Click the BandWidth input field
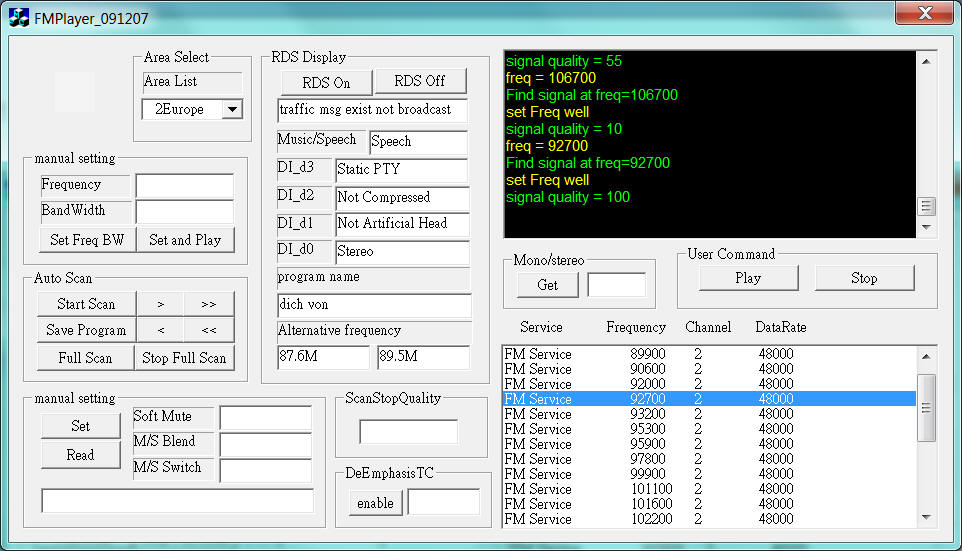The height and width of the screenshot is (551, 962). coord(185,212)
